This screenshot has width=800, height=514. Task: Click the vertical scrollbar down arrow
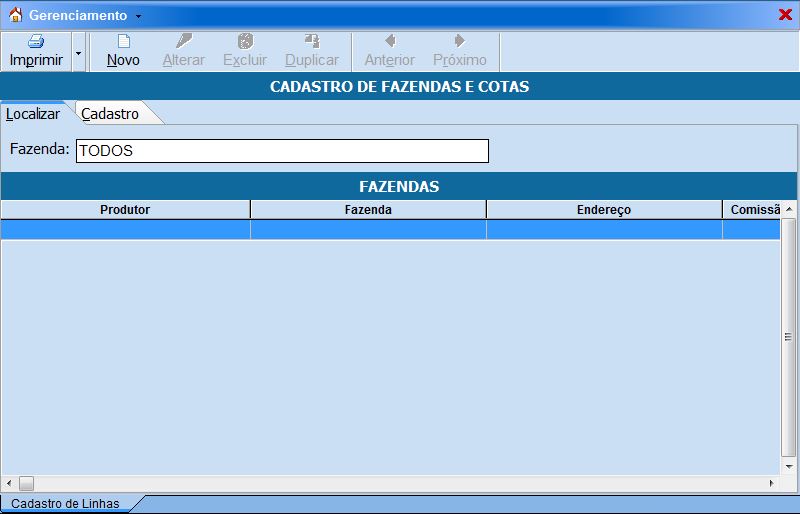click(x=789, y=467)
